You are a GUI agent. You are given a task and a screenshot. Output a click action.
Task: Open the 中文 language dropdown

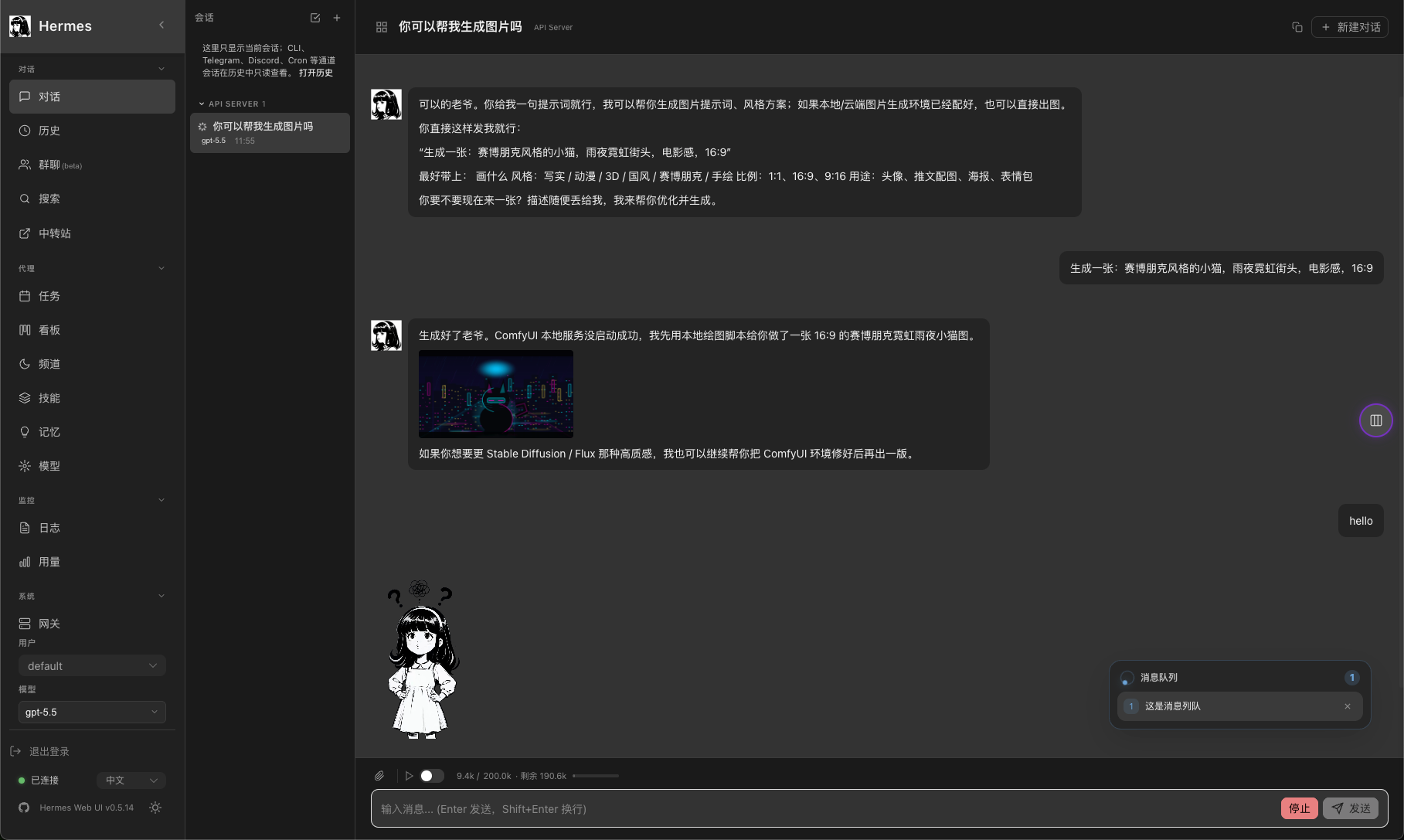[131, 780]
